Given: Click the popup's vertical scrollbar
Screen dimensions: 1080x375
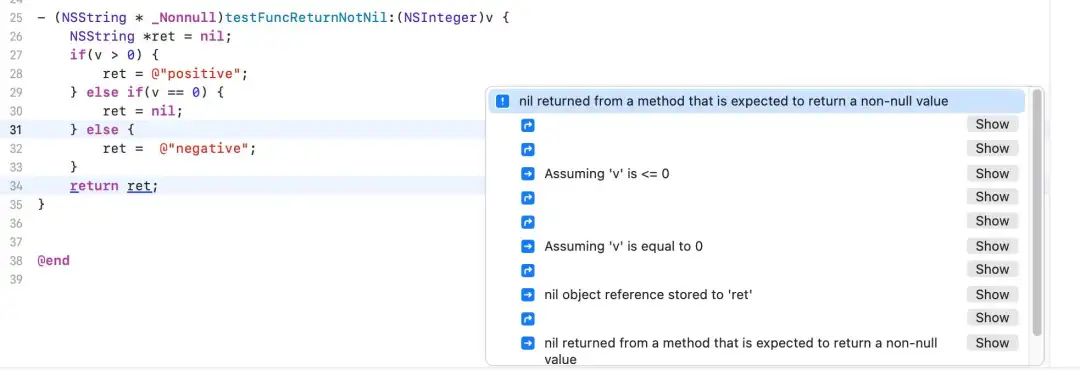Looking at the screenshot, I should (x=1035, y=212).
